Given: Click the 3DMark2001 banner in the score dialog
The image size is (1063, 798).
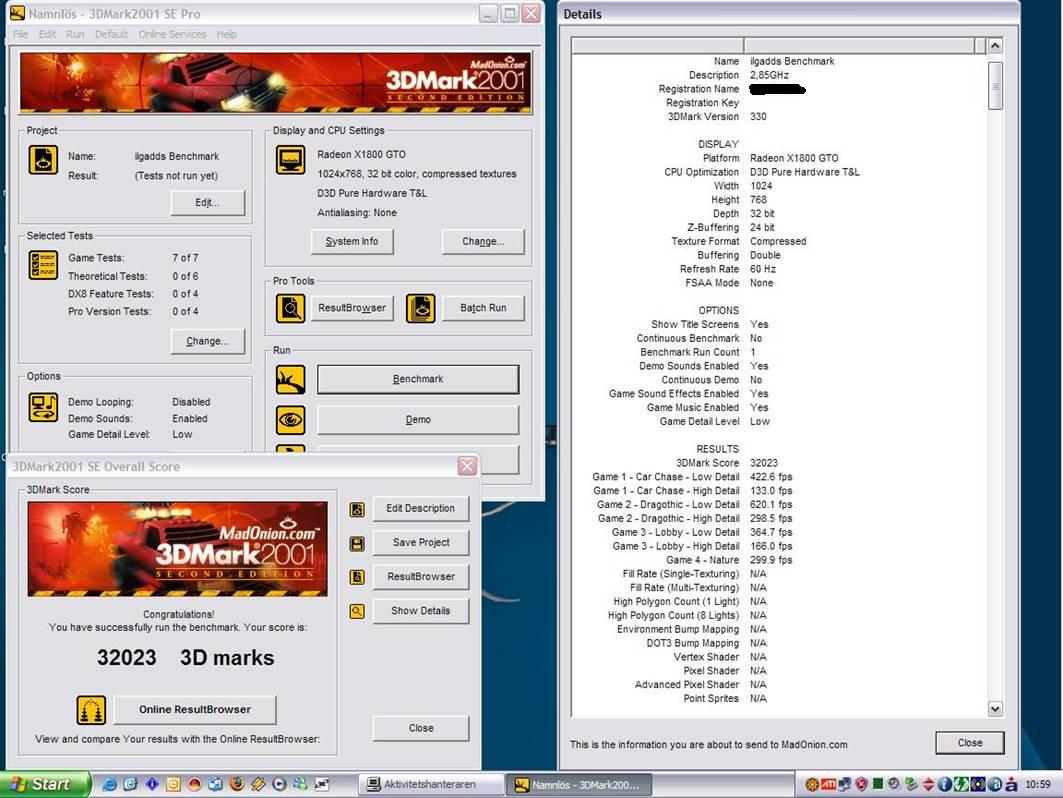Looking at the screenshot, I should pos(178,549).
